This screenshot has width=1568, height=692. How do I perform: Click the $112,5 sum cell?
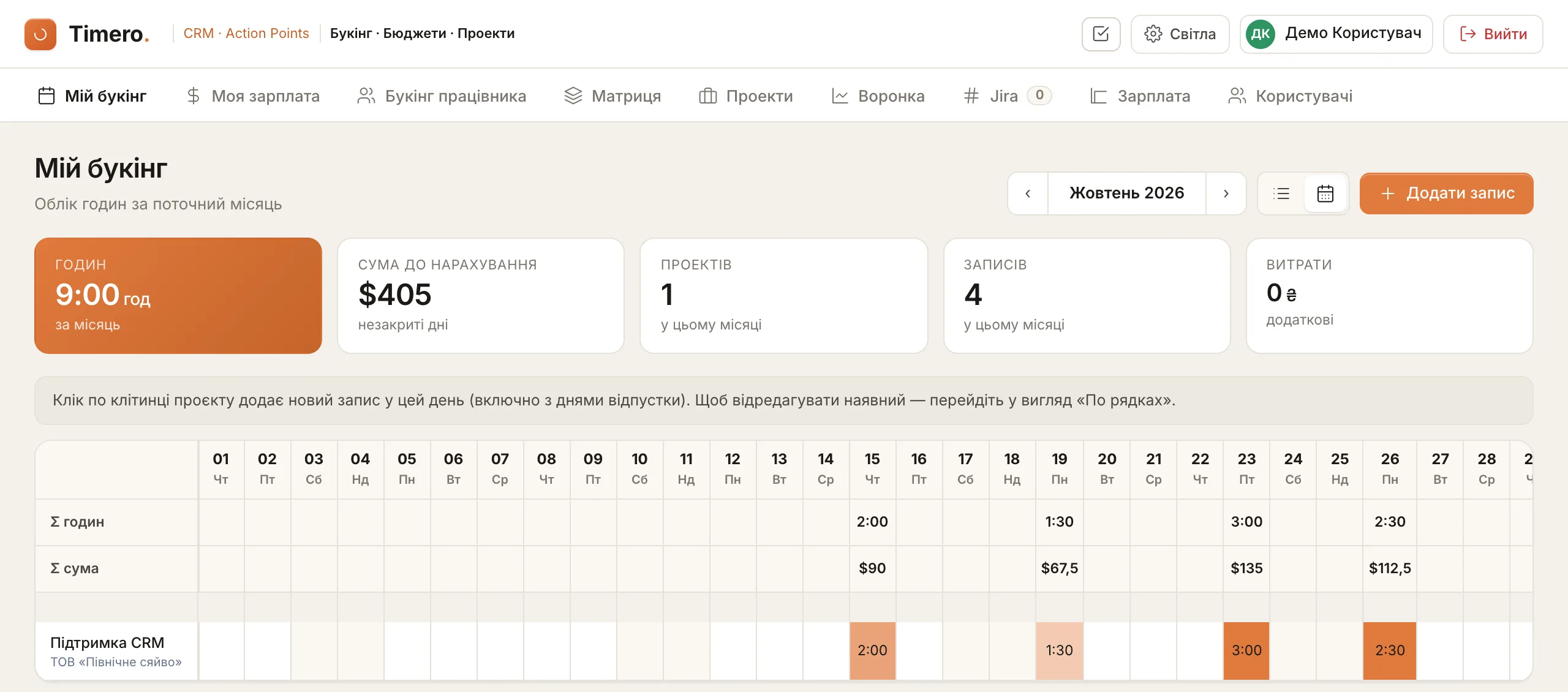1390,568
